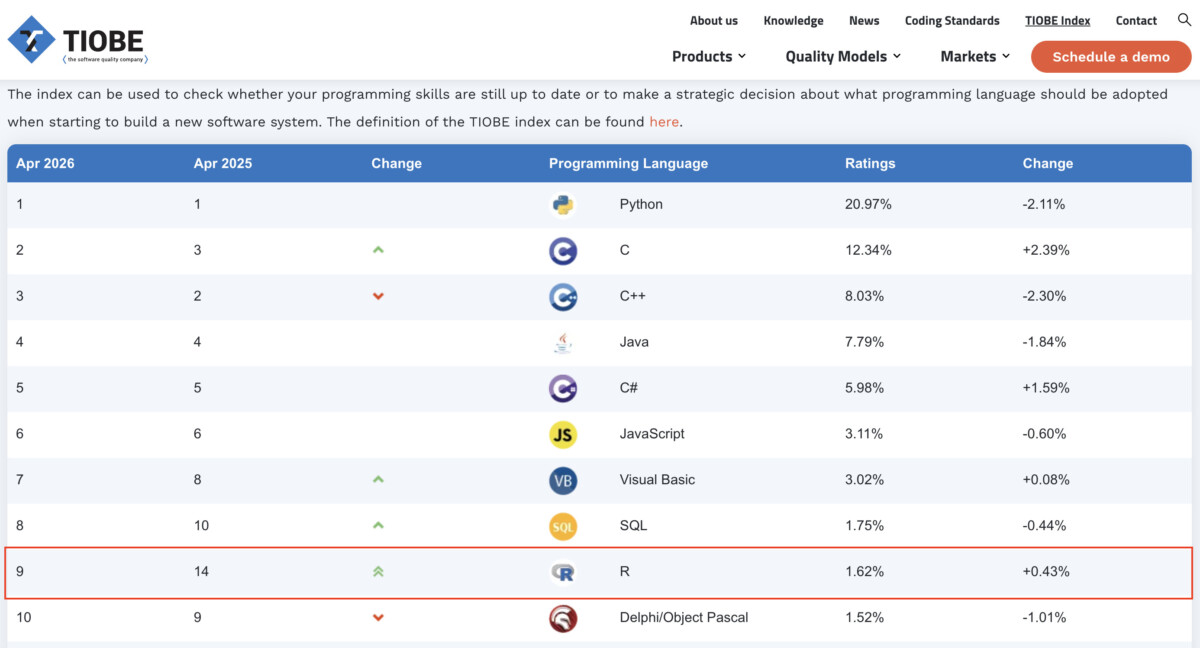1200x648 pixels.
Task: Click the Apr 2026 column header
Action: tap(45, 163)
